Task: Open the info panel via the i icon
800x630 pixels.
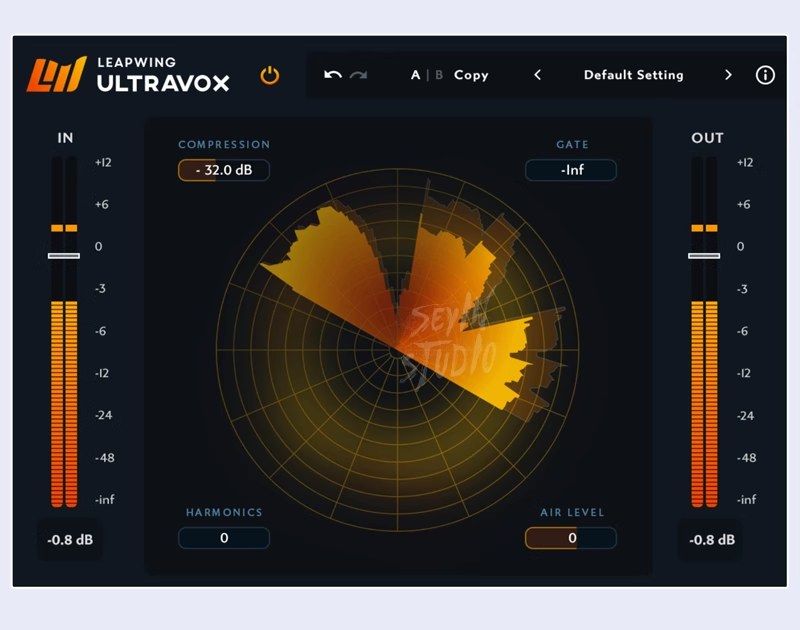Action: point(766,75)
